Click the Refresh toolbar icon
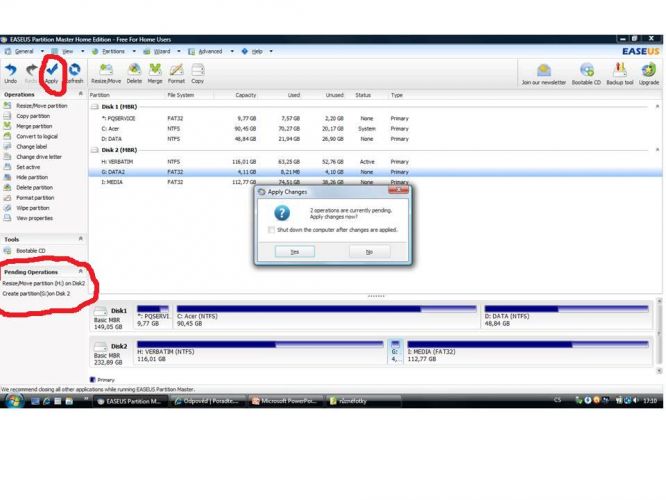Viewport: 666px width, 500px height. [x=75, y=73]
